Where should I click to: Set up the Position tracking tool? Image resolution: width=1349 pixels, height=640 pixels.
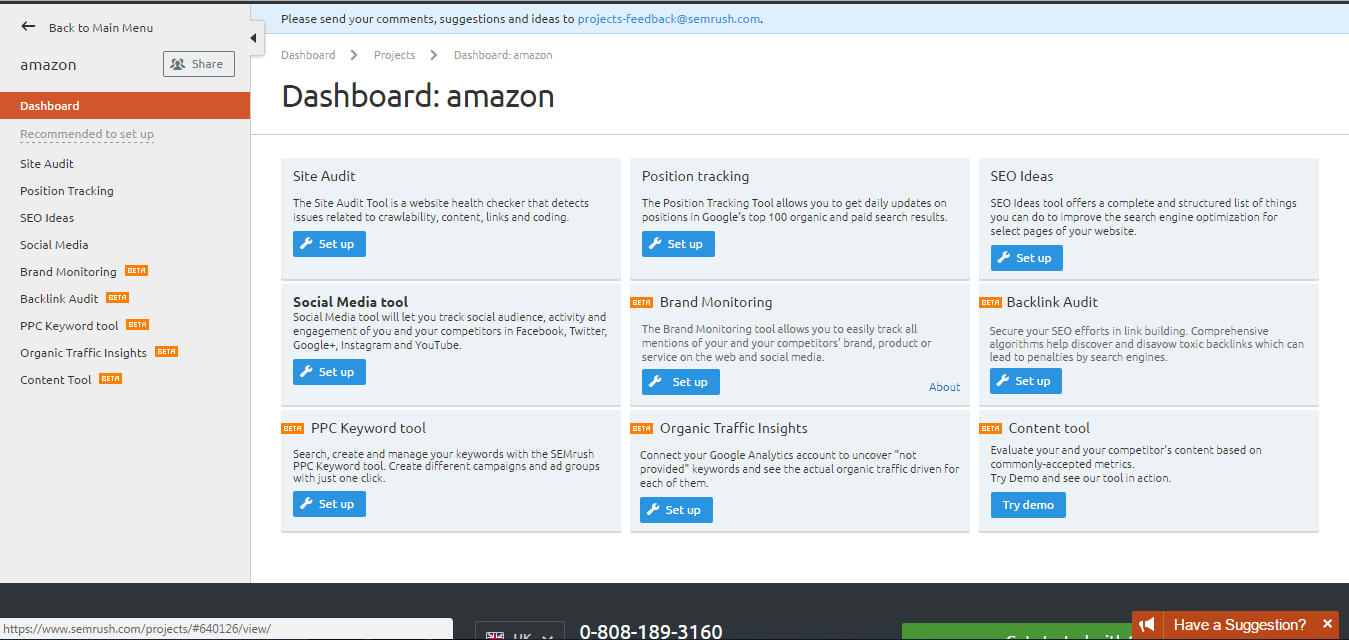678,244
